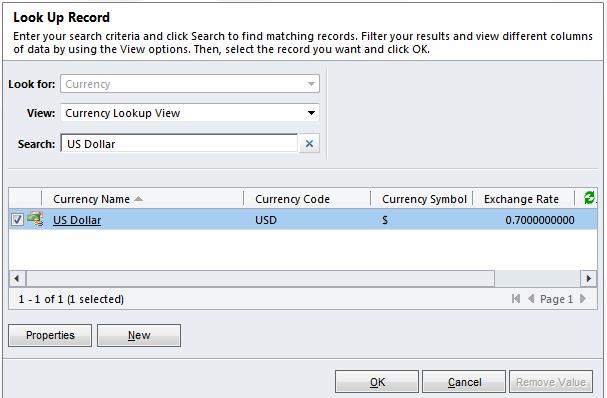
Task: Confirm the selection with the OK button
Action: pos(377,382)
